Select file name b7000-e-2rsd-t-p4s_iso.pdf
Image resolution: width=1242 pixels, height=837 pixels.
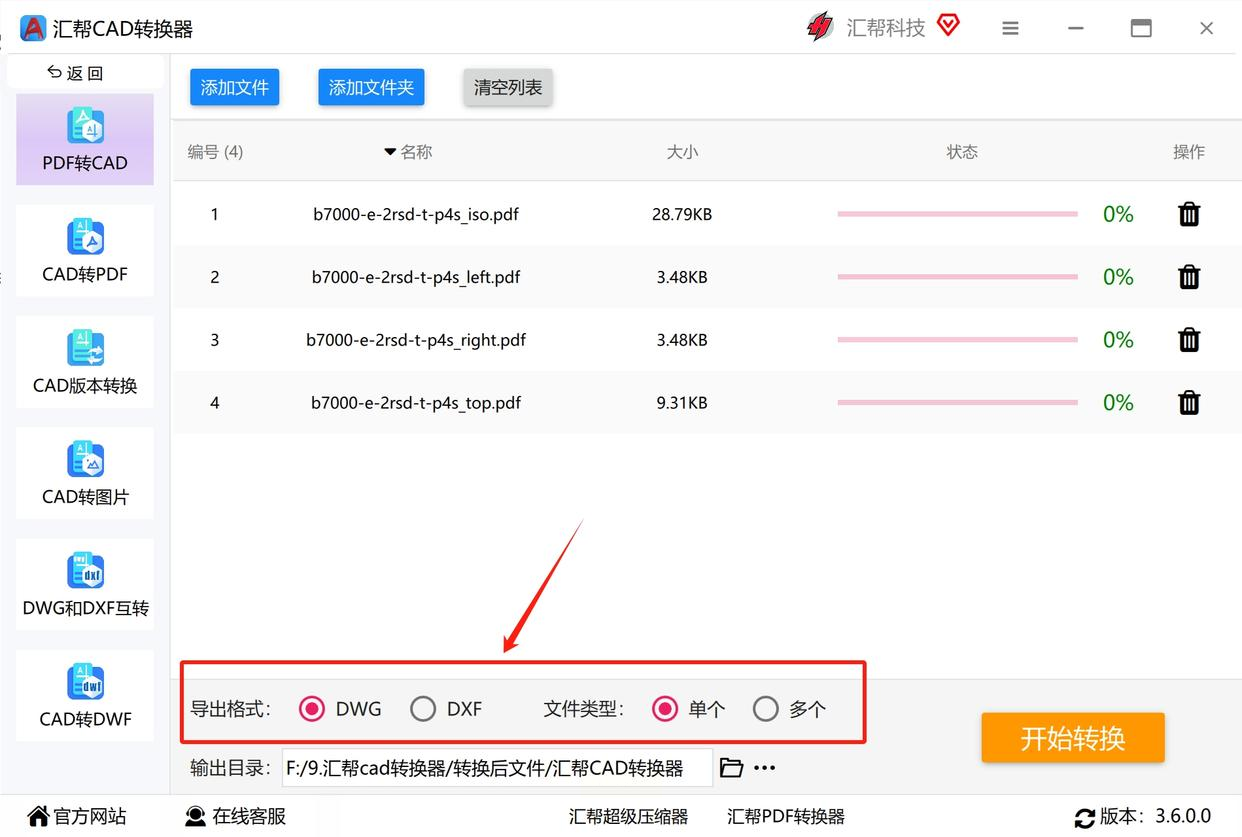pos(416,214)
